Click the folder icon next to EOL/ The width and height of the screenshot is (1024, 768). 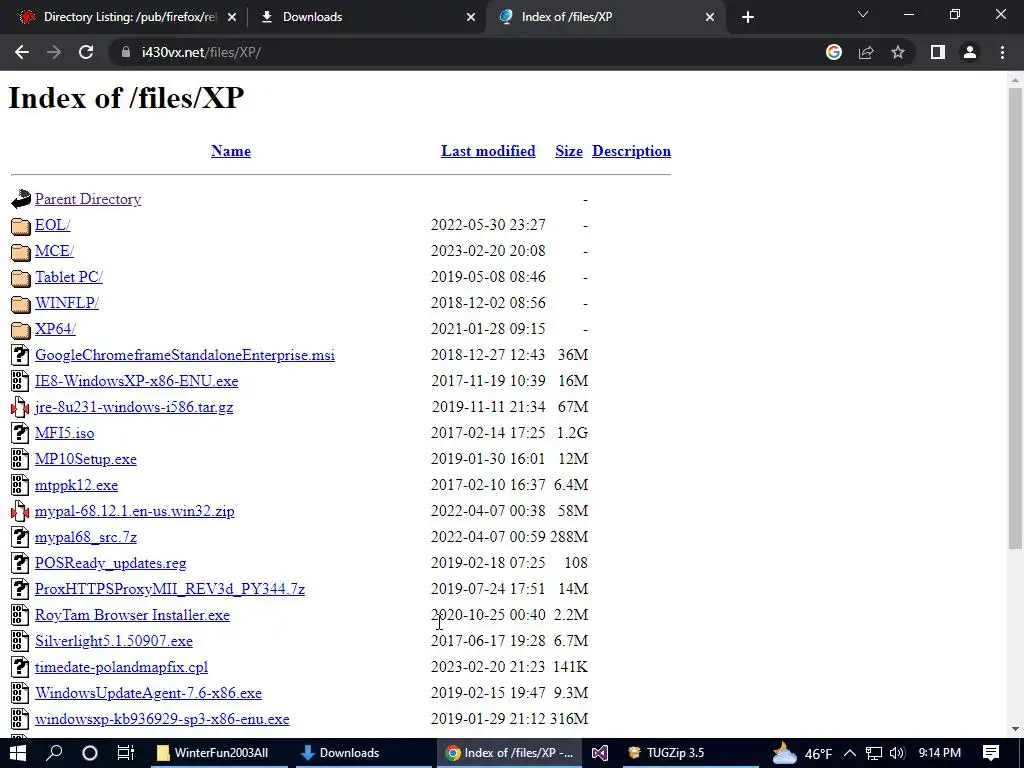[x=20, y=225]
